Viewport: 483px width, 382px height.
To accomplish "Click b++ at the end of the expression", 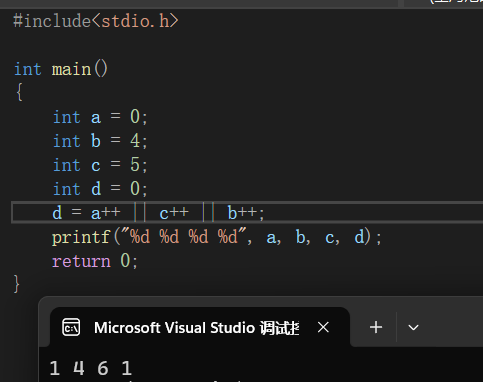I will 242,213.
